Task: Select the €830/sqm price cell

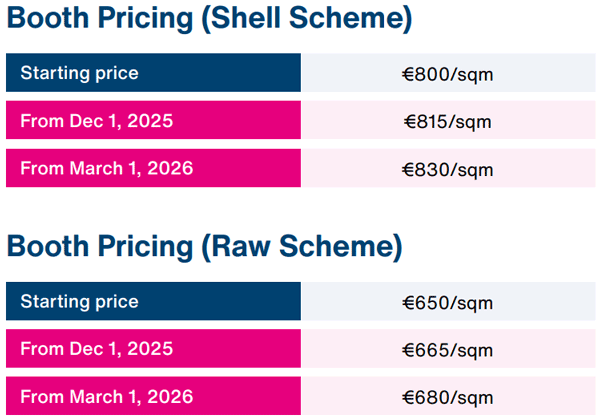Action: coord(448,169)
